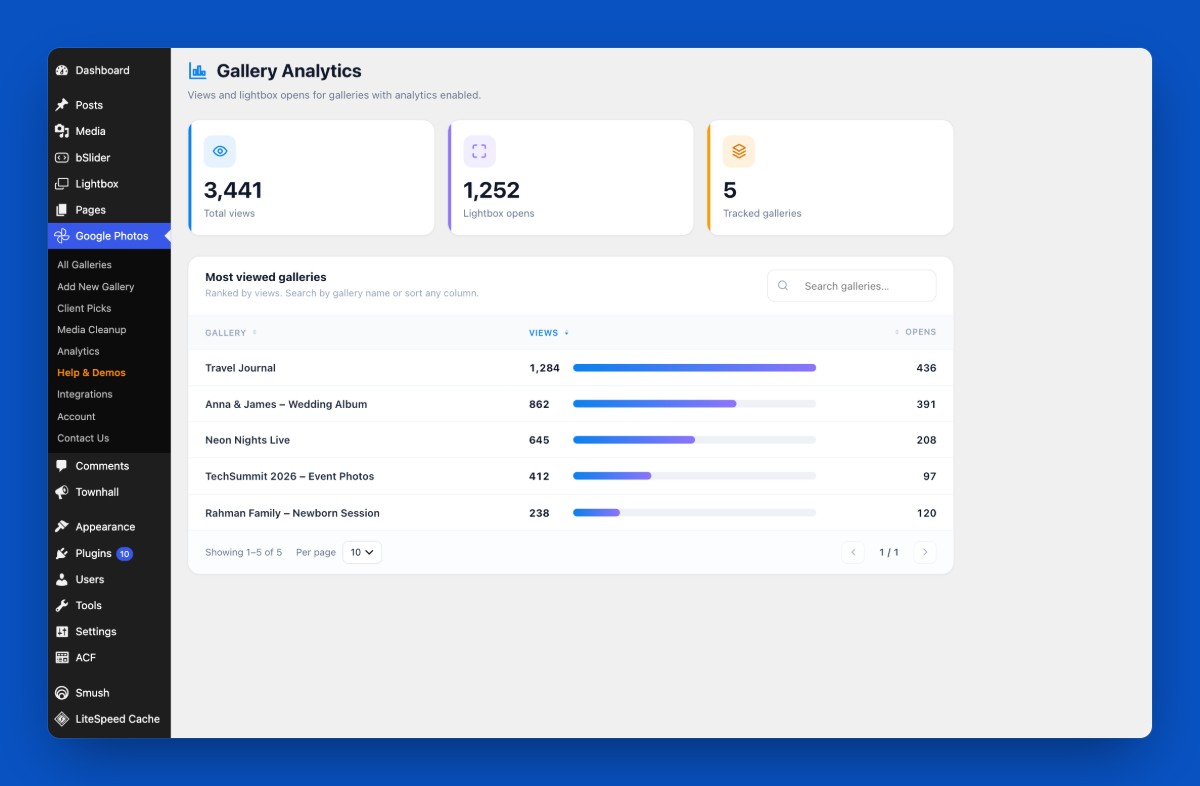The height and width of the screenshot is (786, 1200).
Task: Open Help & Demos submenu item
Action: (91, 373)
